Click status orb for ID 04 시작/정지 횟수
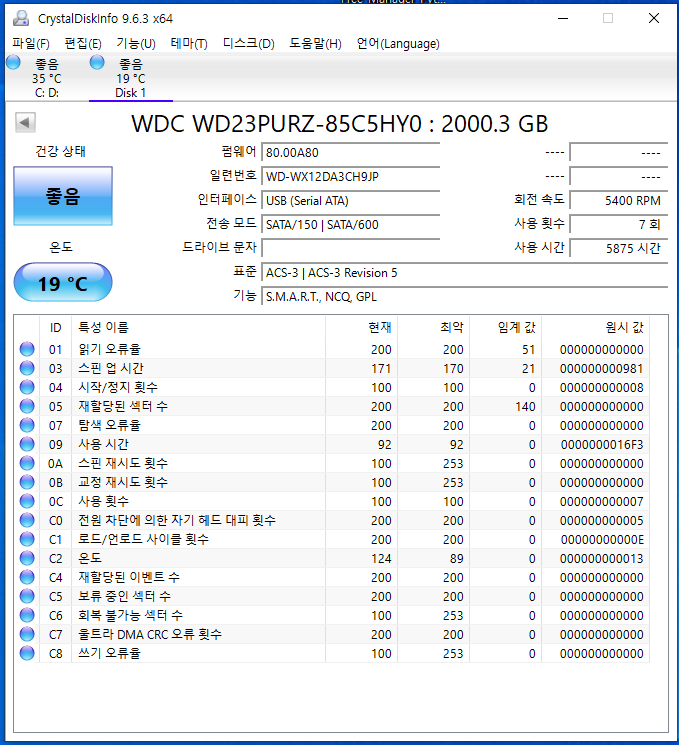The width and height of the screenshot is (679, 745). (x=27, y=387)
